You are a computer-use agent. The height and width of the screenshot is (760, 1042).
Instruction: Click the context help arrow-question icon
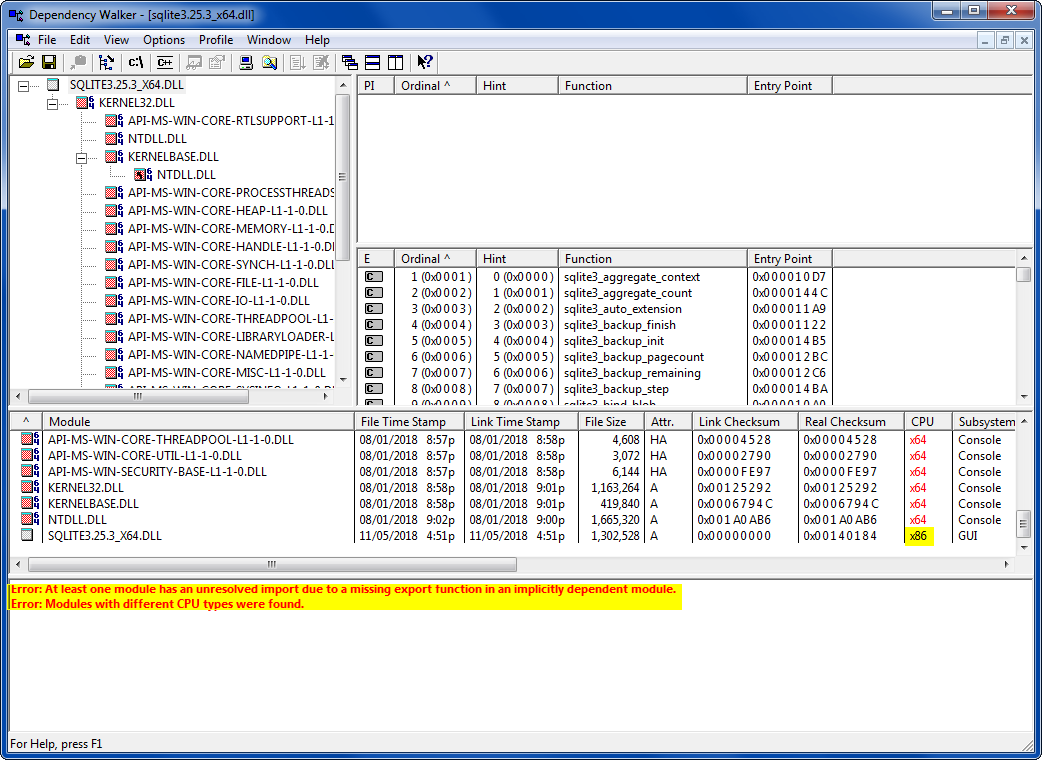tap(425, 62)
